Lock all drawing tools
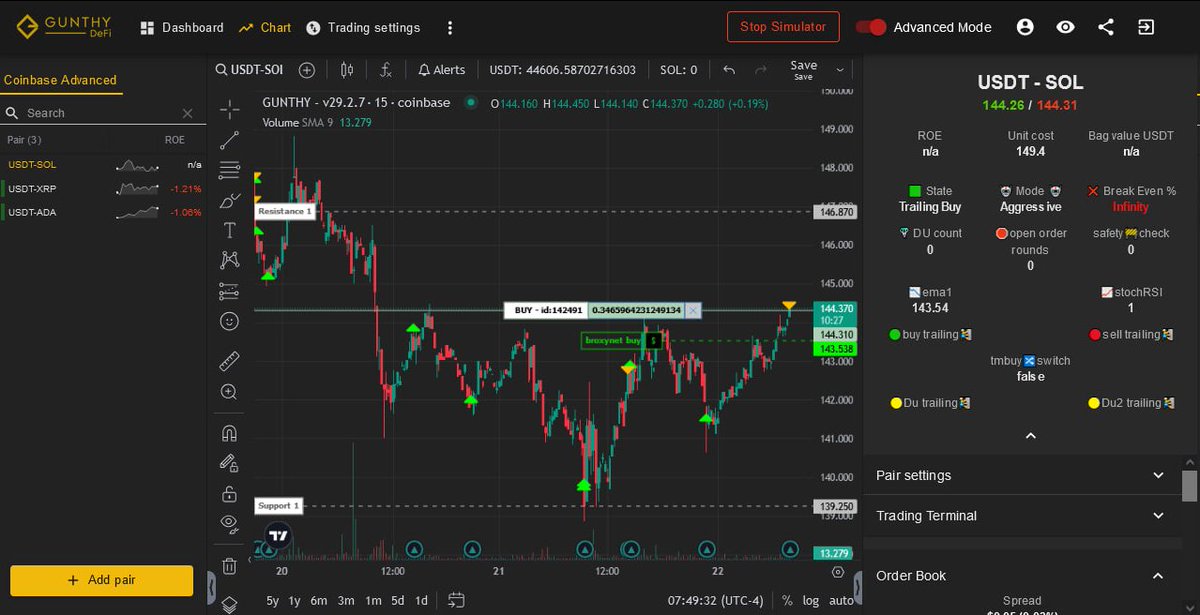The image size is (1200, 615). 229,493
